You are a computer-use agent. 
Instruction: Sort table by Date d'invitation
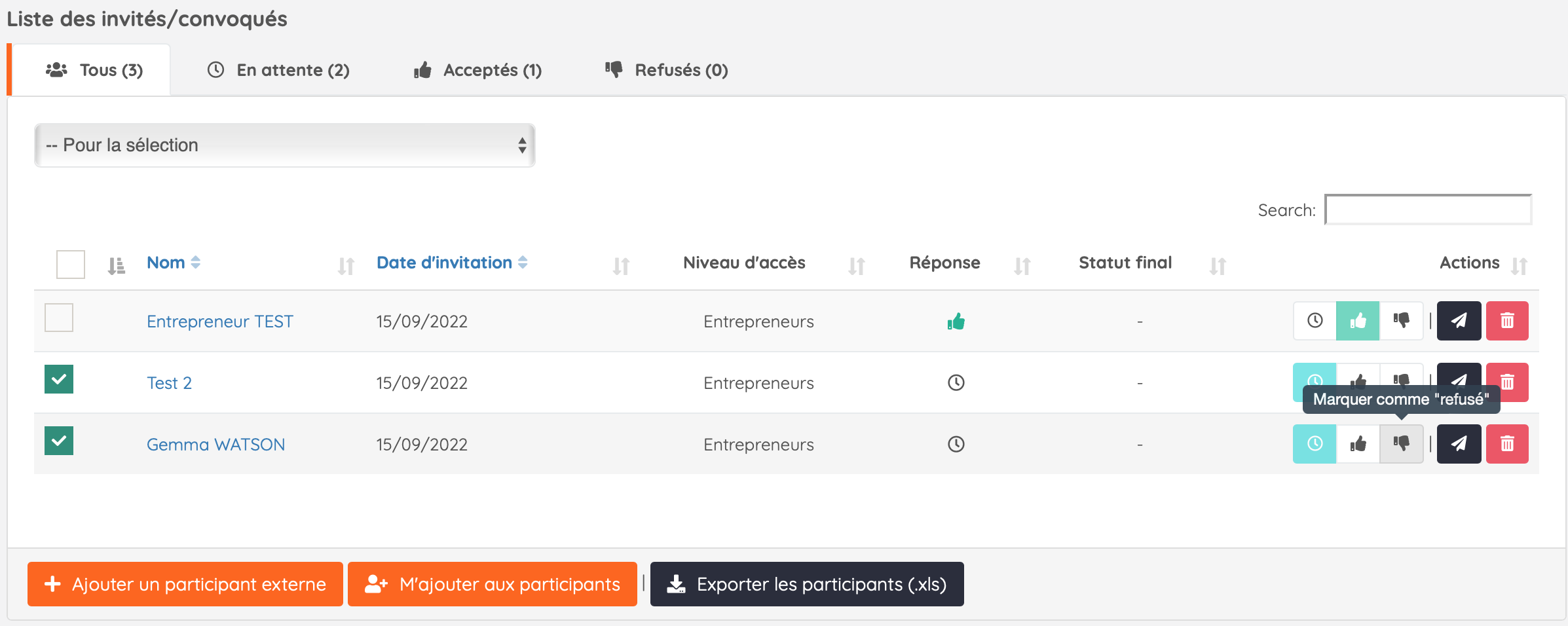[x=452, y=263]
